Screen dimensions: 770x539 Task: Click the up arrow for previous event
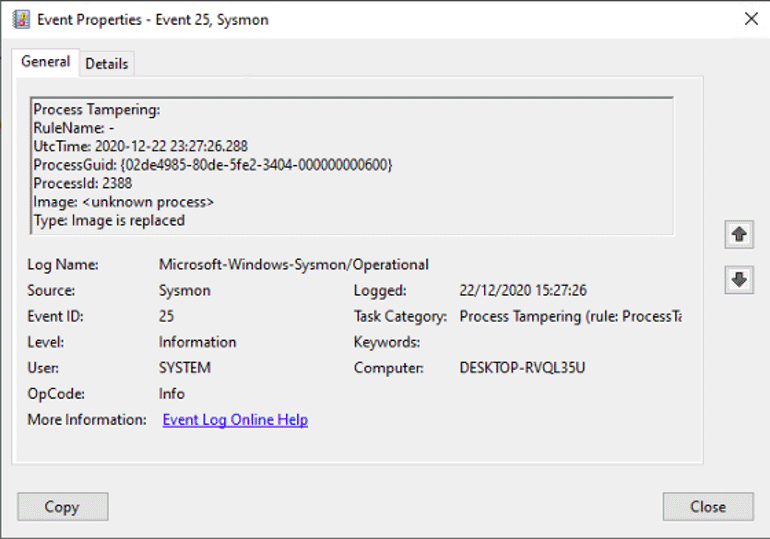coord(739,234)
